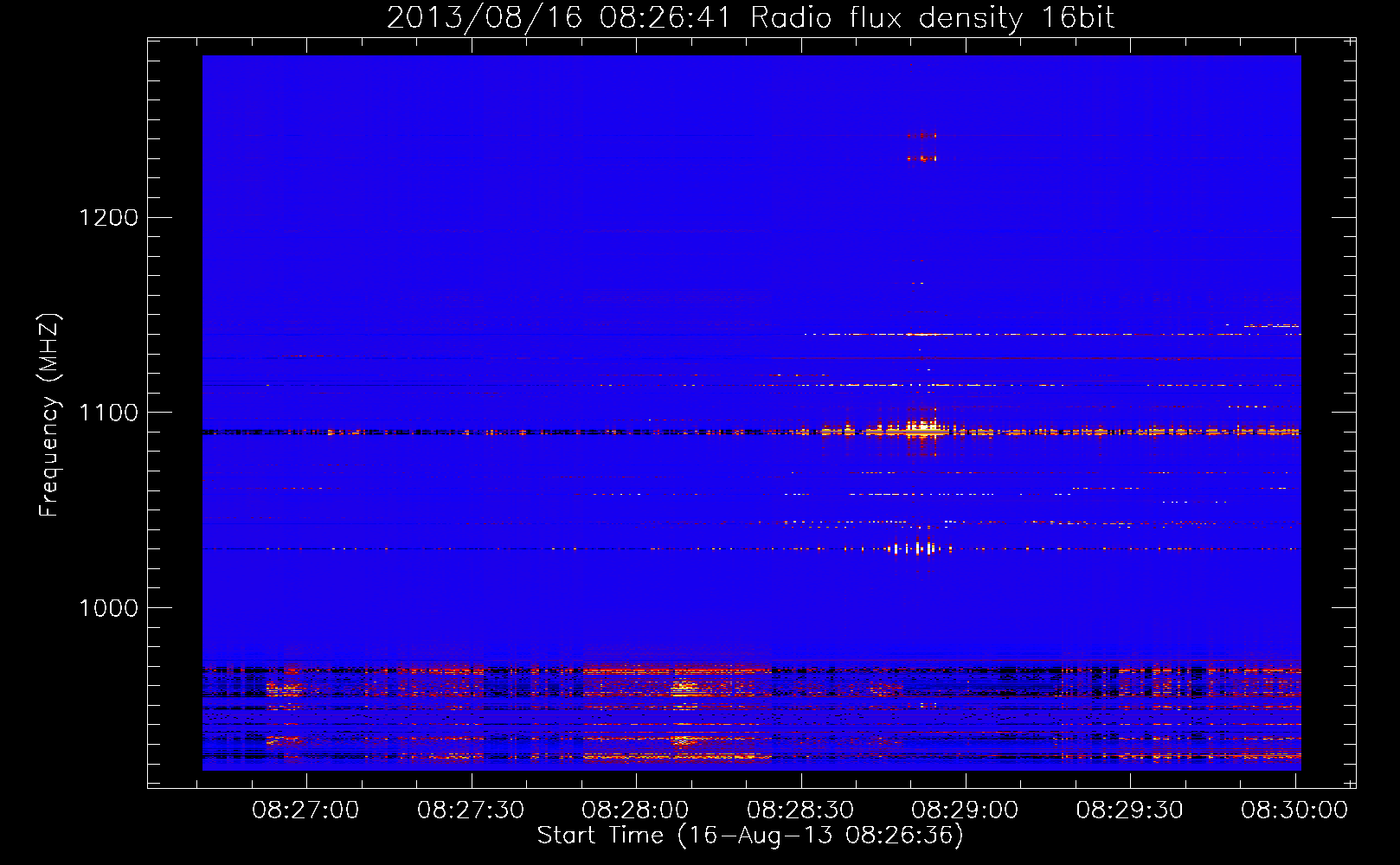
Task: Select the Start Time axis caption
Action: pos(750,836)
